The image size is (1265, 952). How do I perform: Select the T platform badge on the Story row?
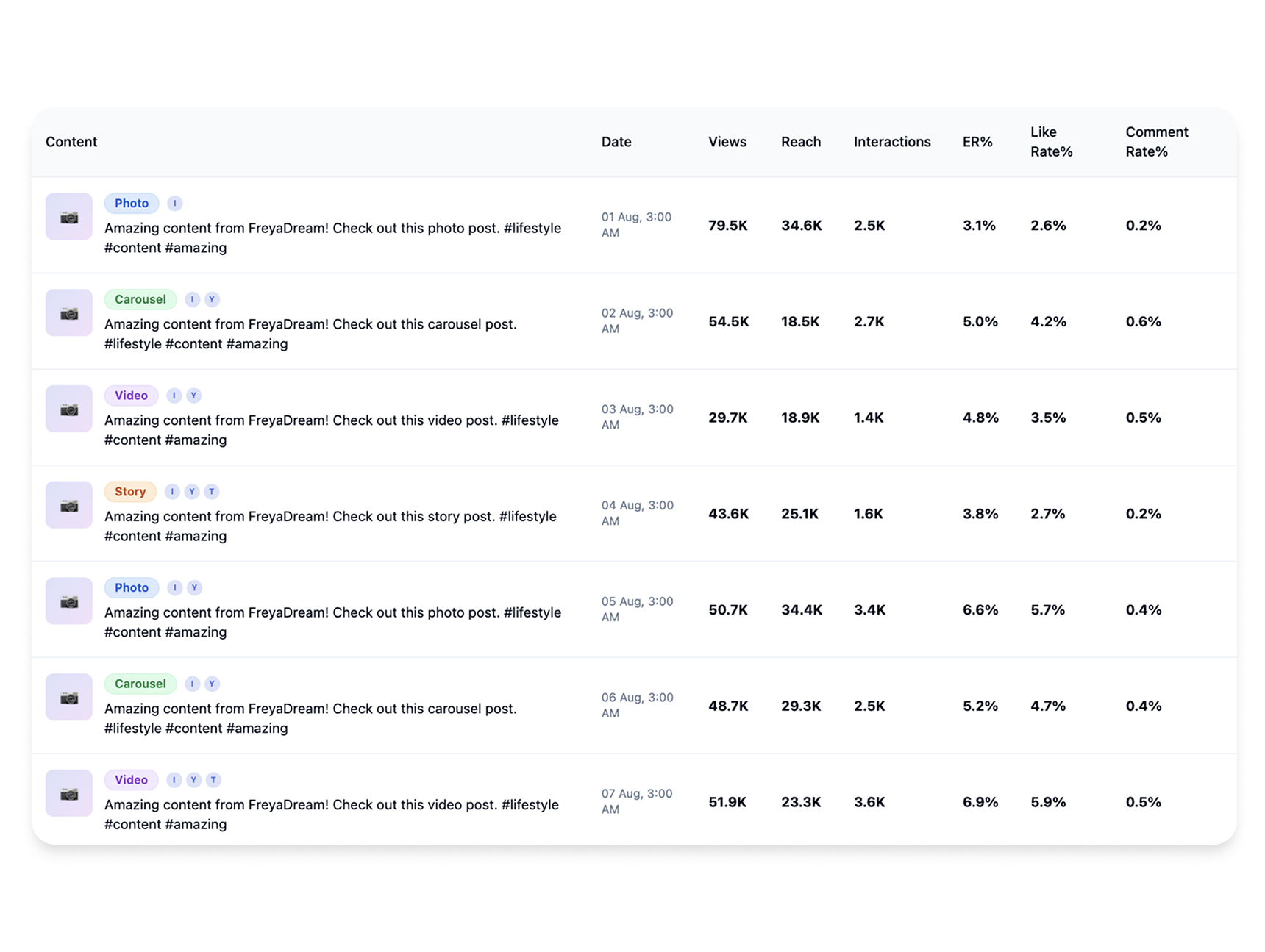(x=212, y=491)
